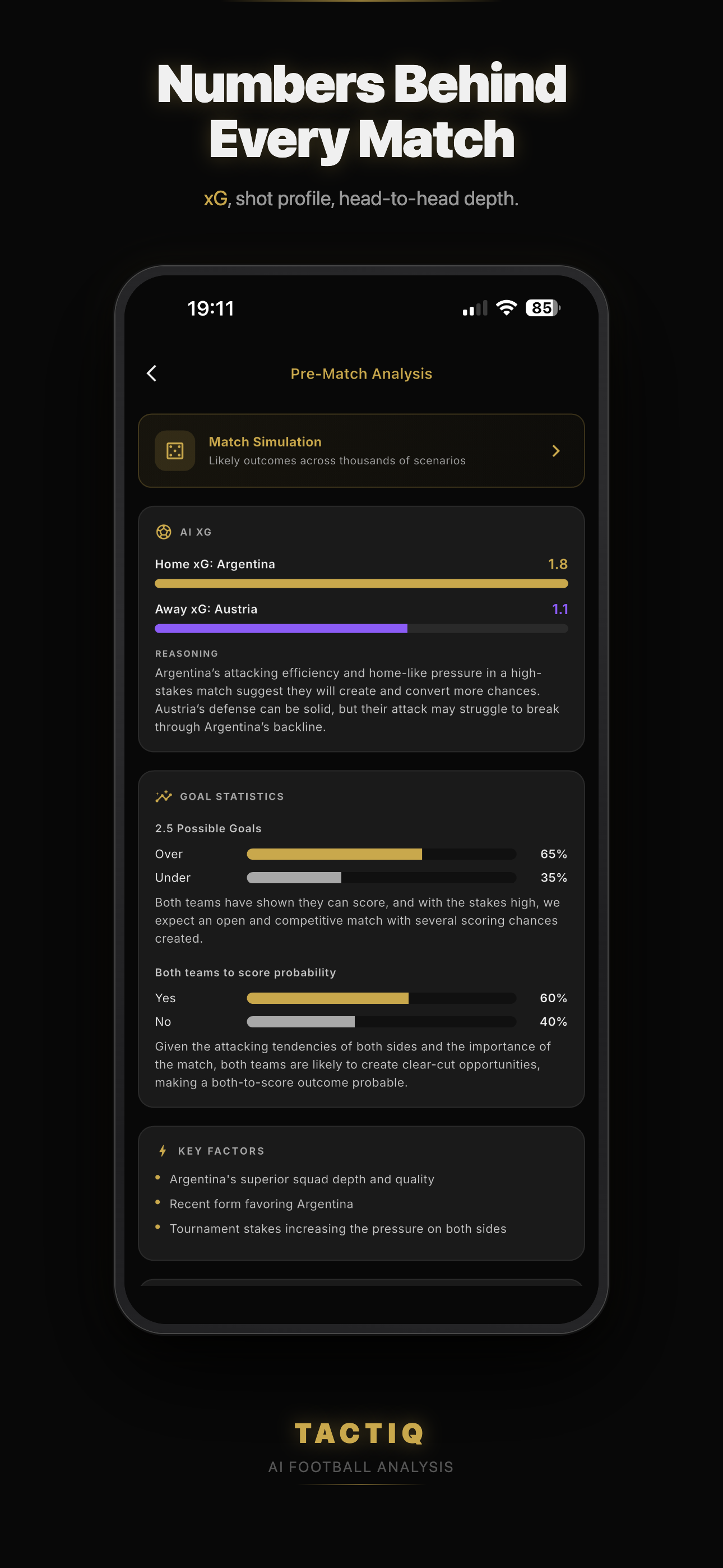Tap the status bar clock 19:11
This screenshot has width=723, height=1568.
pos(211,308)
